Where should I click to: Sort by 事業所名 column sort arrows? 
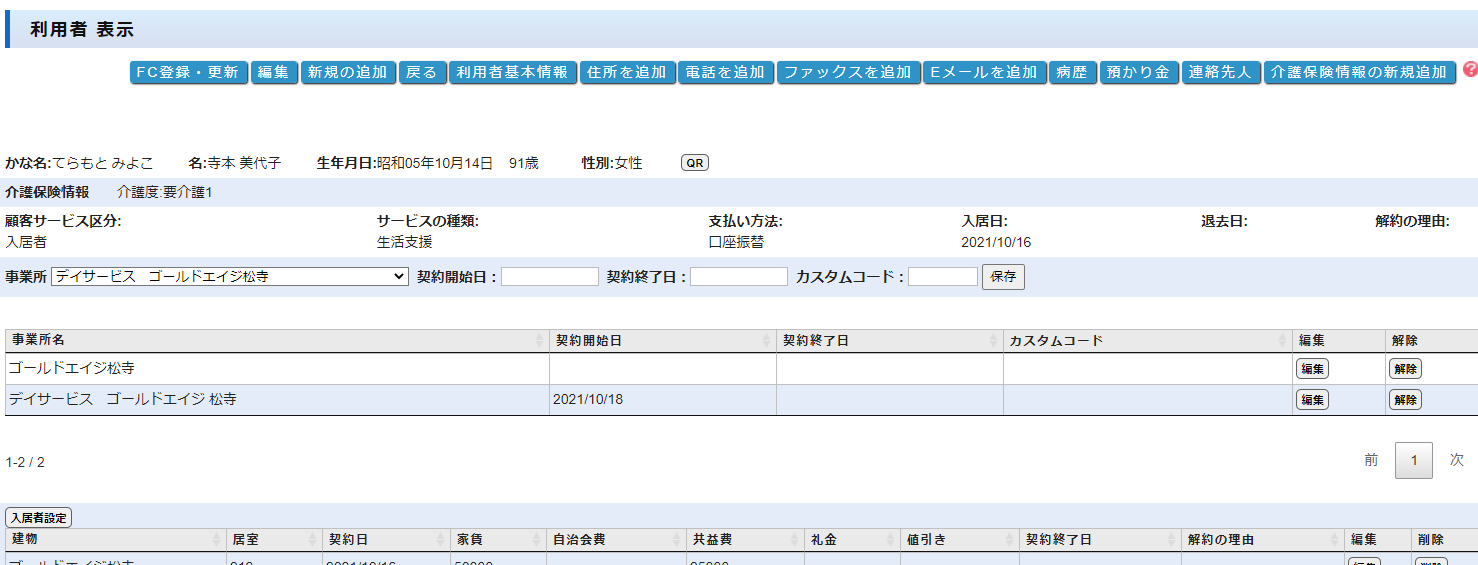540,341
